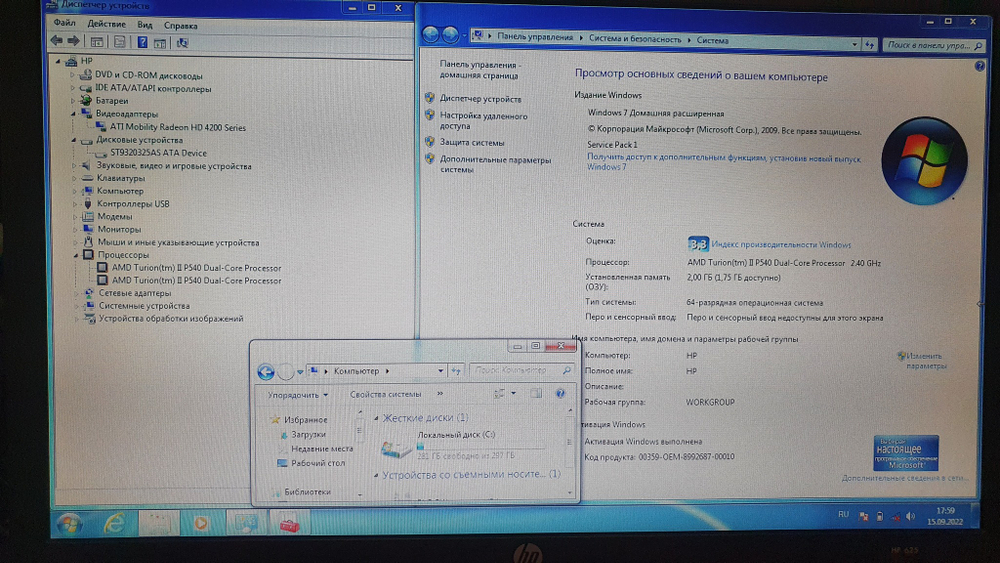Screen dimensions: 1000x563
Task: Open the Вид menu in Device Manager
Action: [x=145, y=25]
